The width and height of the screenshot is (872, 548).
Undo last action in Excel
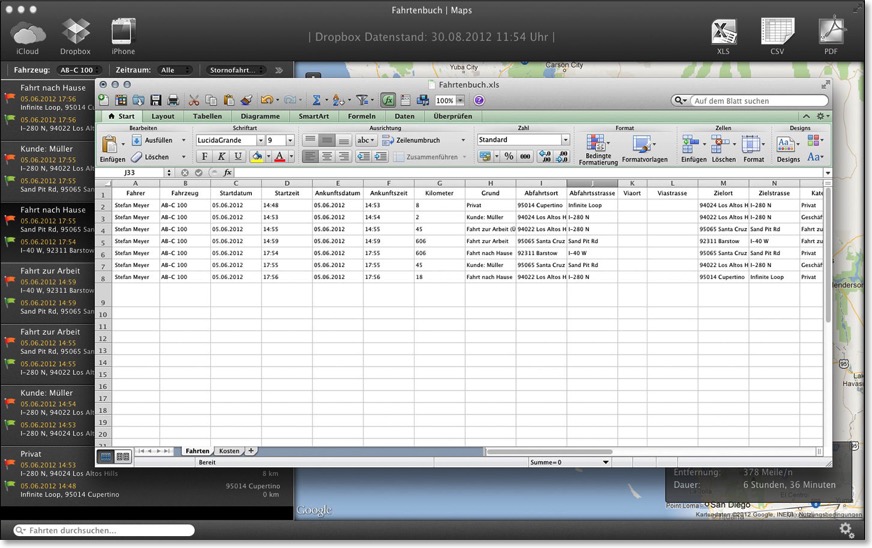267,100
